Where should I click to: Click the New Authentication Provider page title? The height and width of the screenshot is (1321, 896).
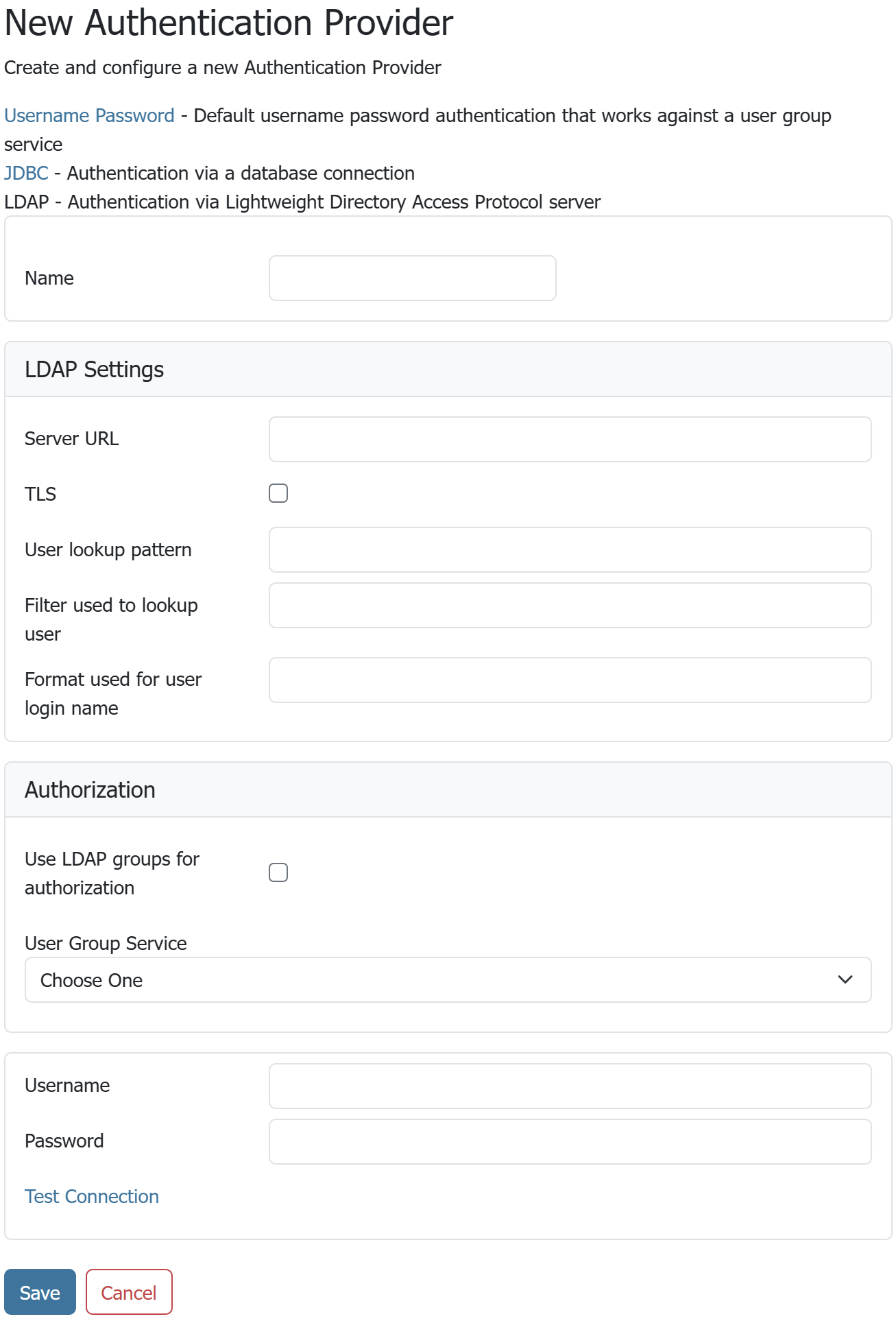pyautogui.click(x=228, y=23)
